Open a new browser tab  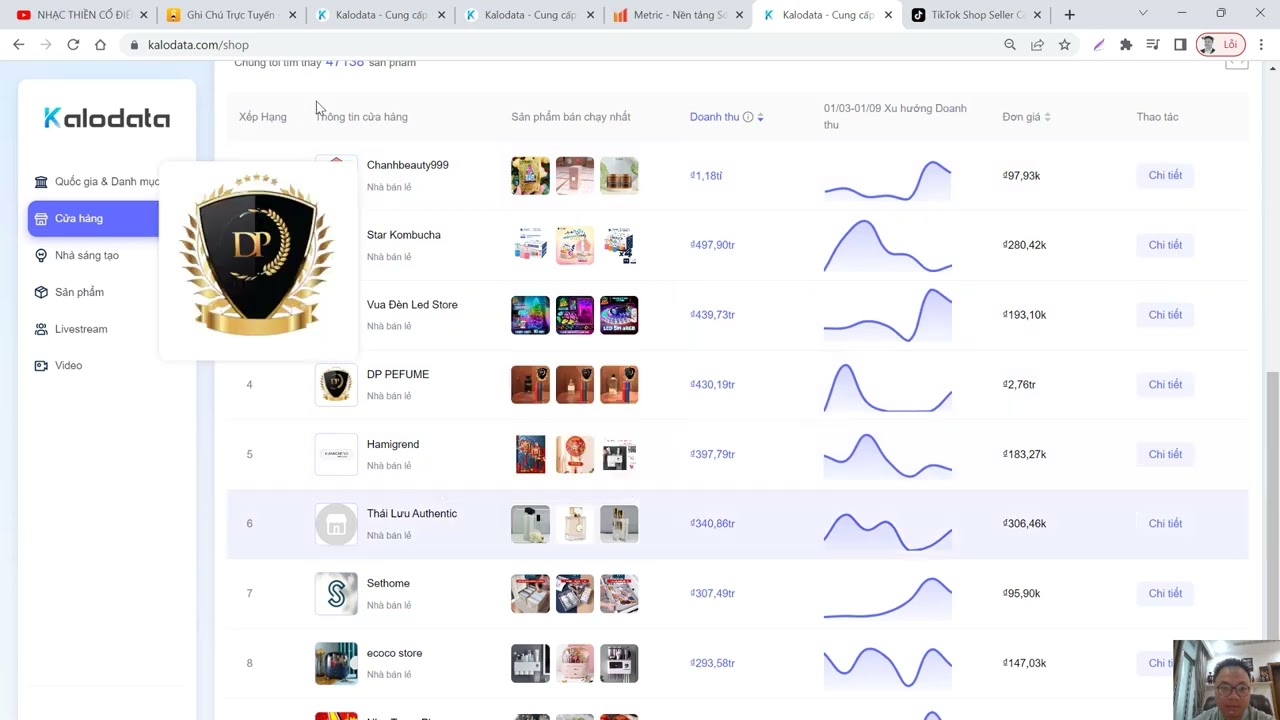click(1069, 15)
